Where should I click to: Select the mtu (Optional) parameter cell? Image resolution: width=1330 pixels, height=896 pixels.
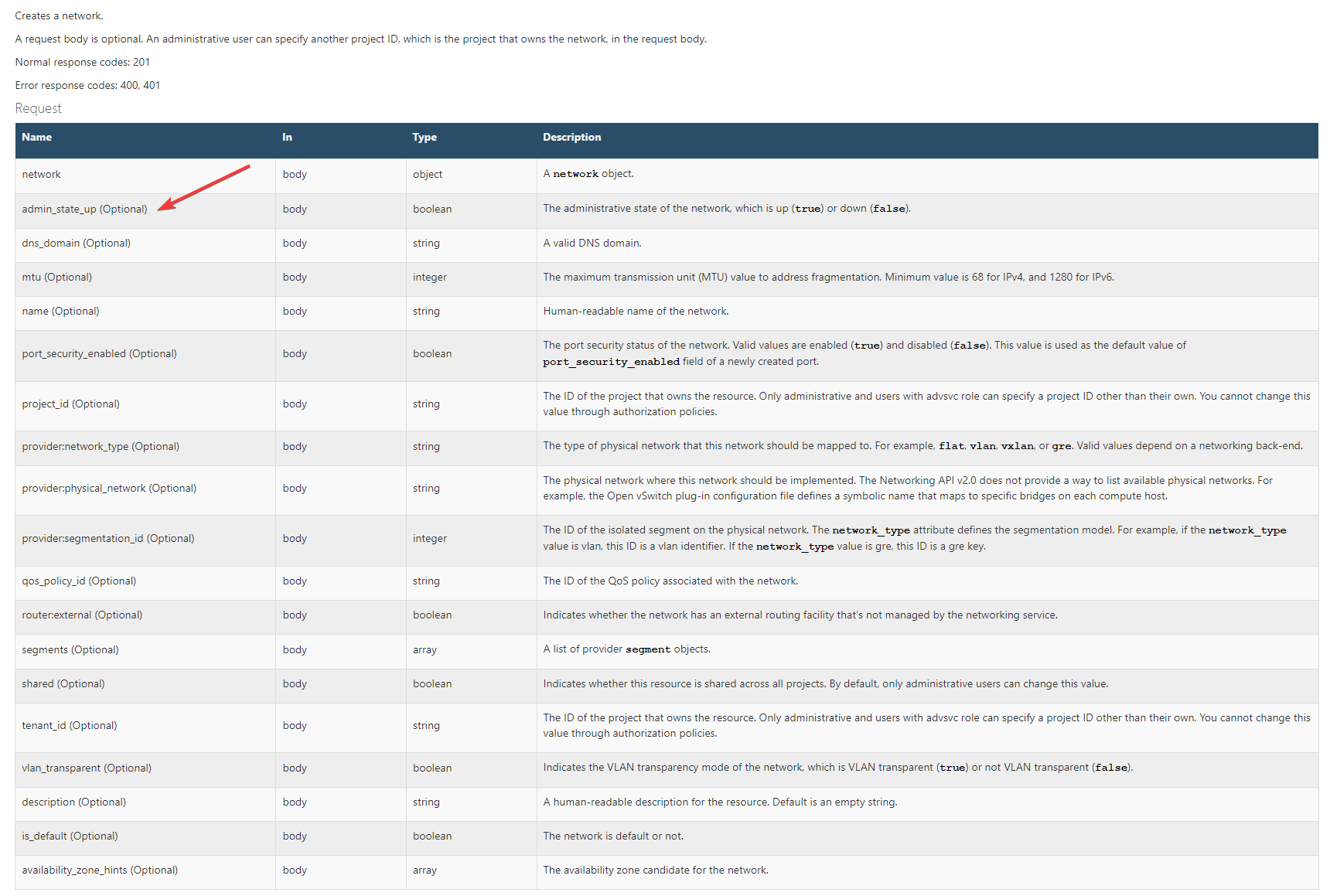point(56,278)
